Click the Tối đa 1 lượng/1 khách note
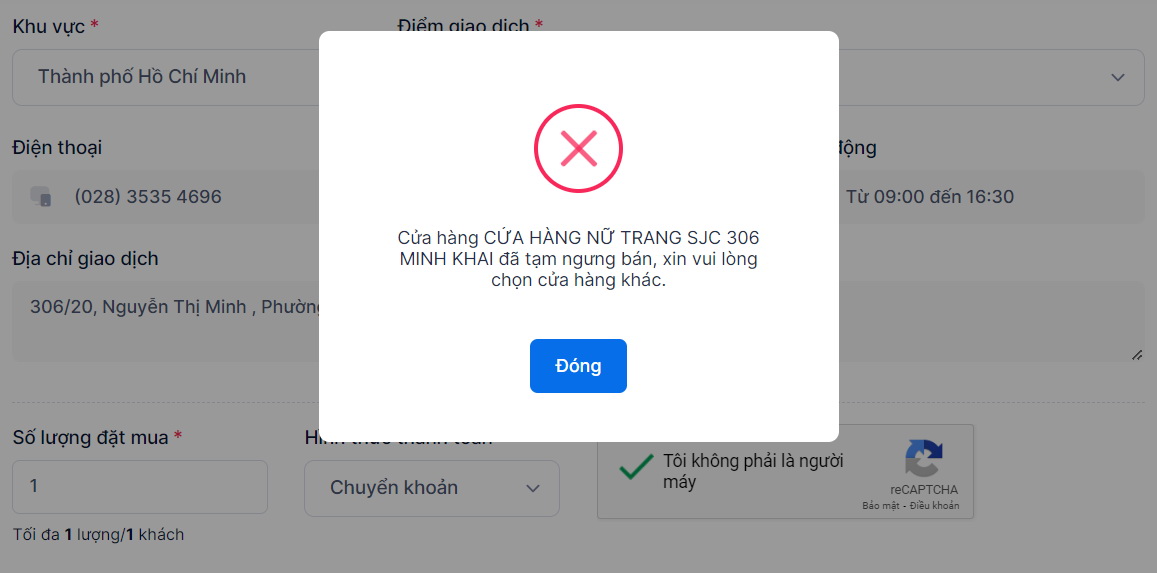 point(98,535)
